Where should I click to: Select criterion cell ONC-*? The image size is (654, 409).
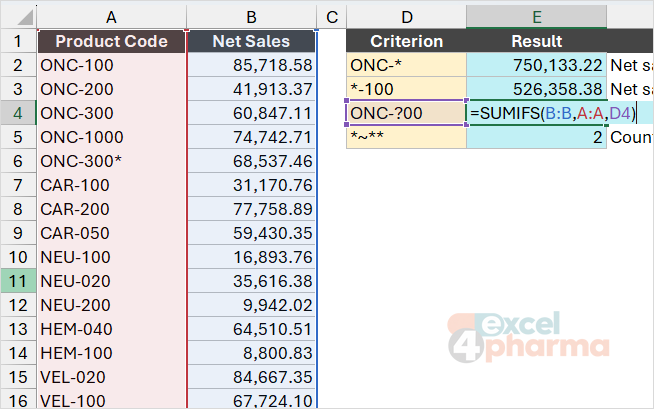[407, 65]
